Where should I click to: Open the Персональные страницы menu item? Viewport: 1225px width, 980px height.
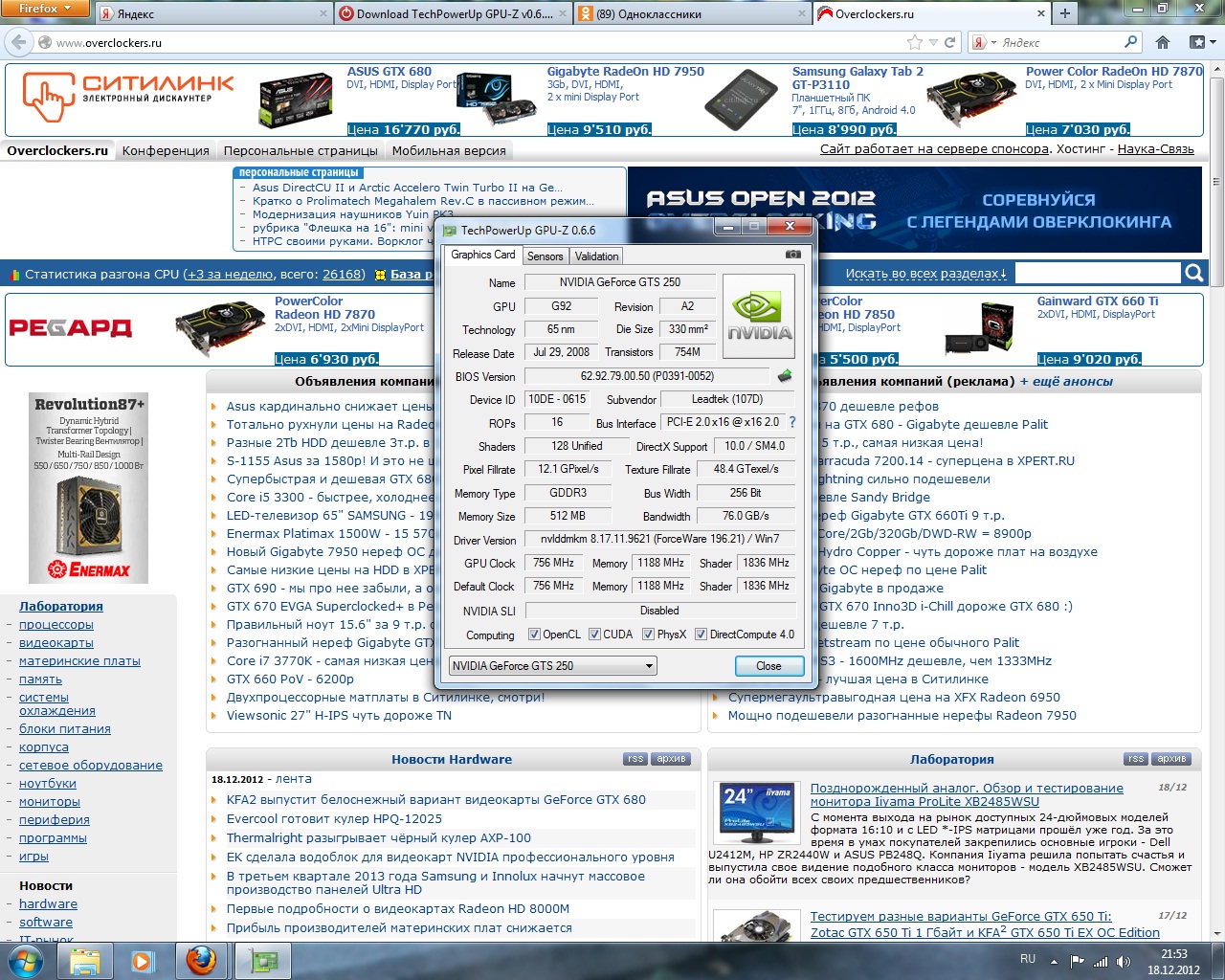click(301, 150)
